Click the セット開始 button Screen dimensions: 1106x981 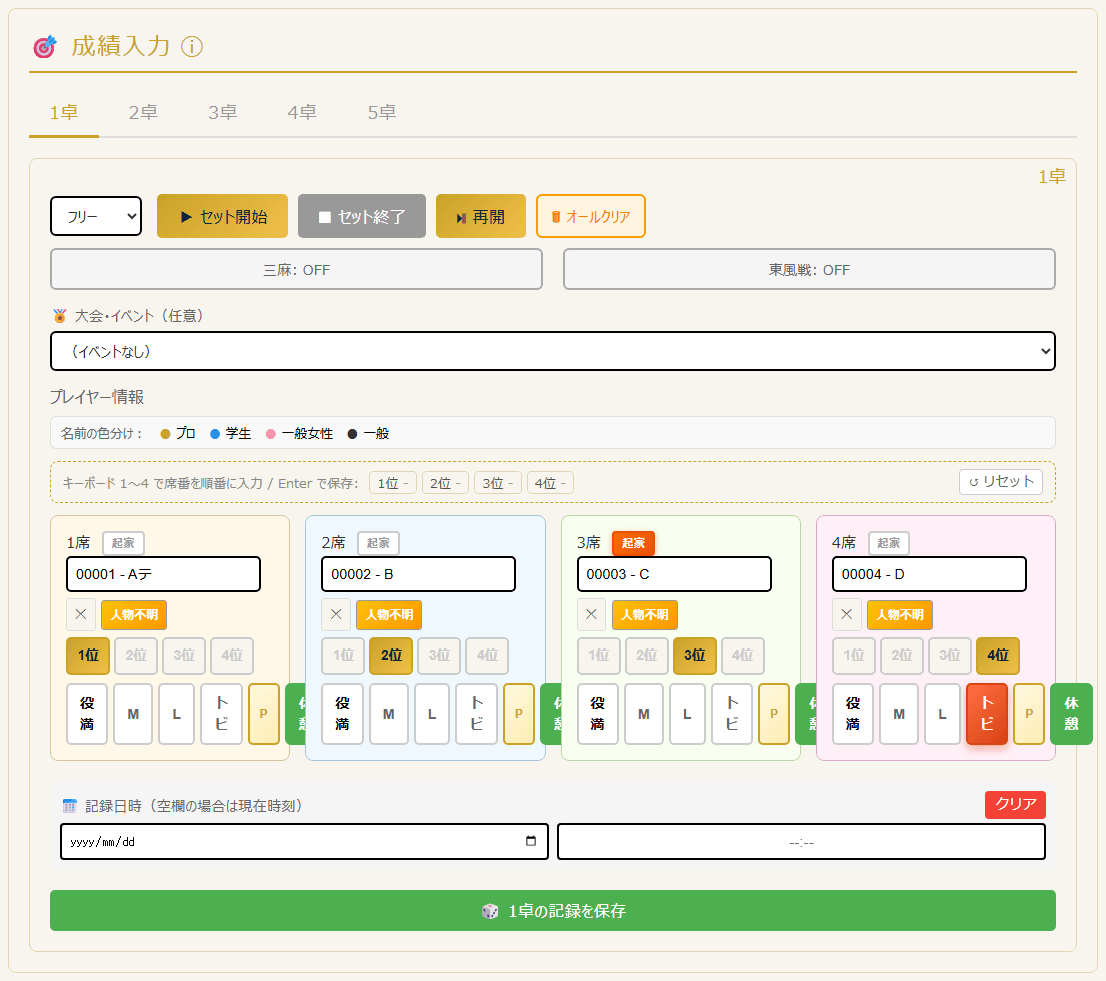(222, 216)
